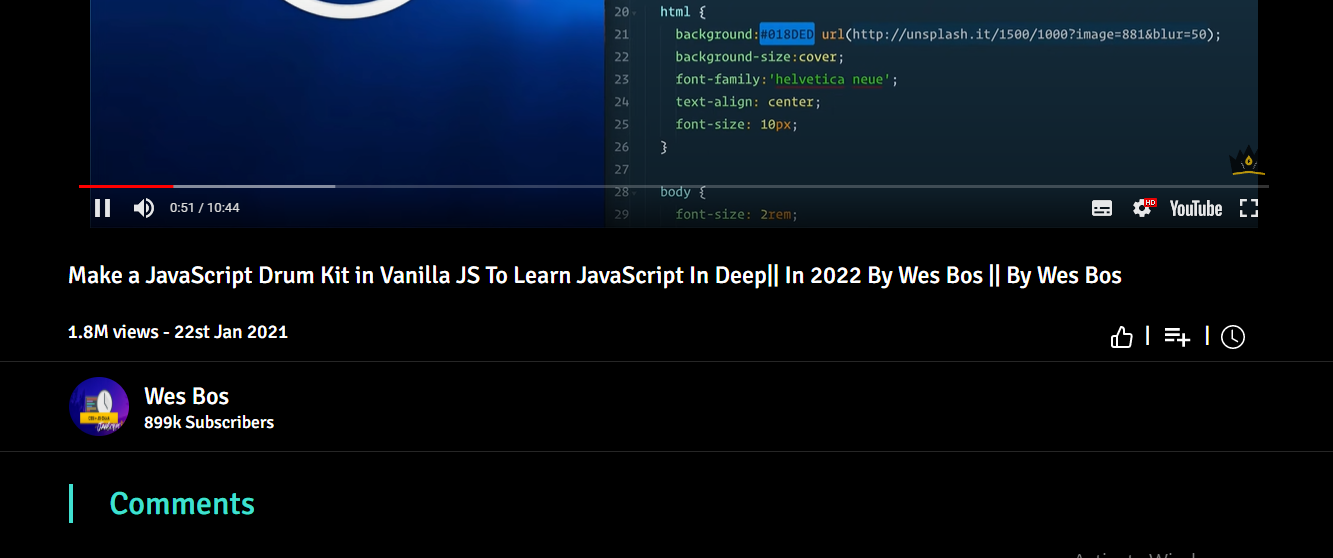Viewport: 1333px width, 558px height.
Task: Open video on YouTube via logo
Action: point(1196,208)
